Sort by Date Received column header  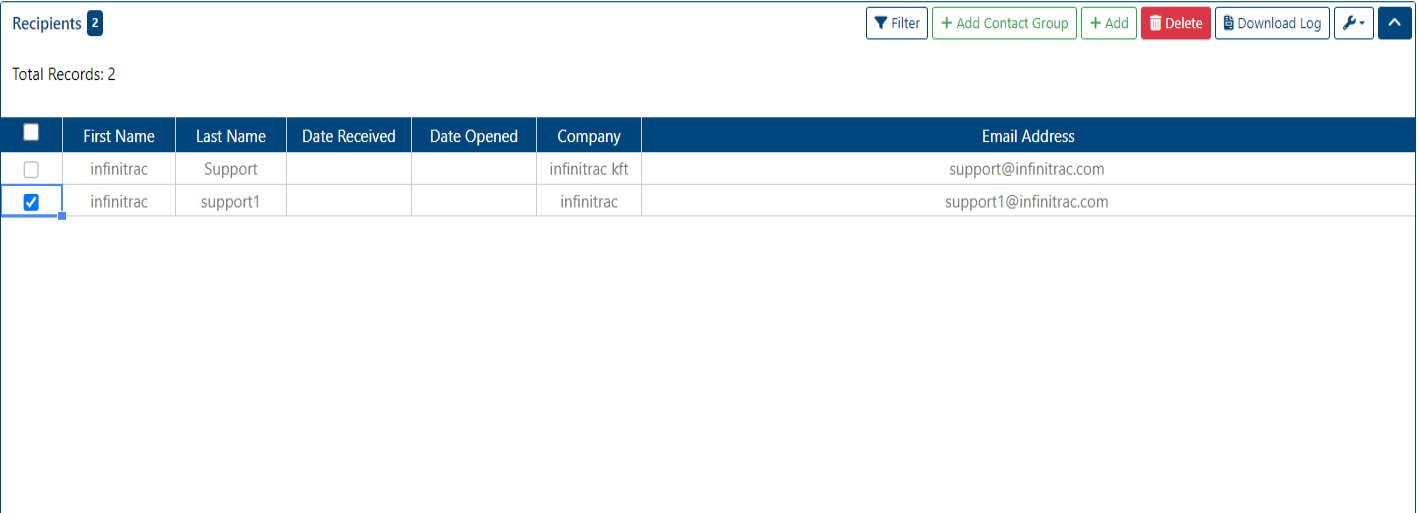(349, 136)
